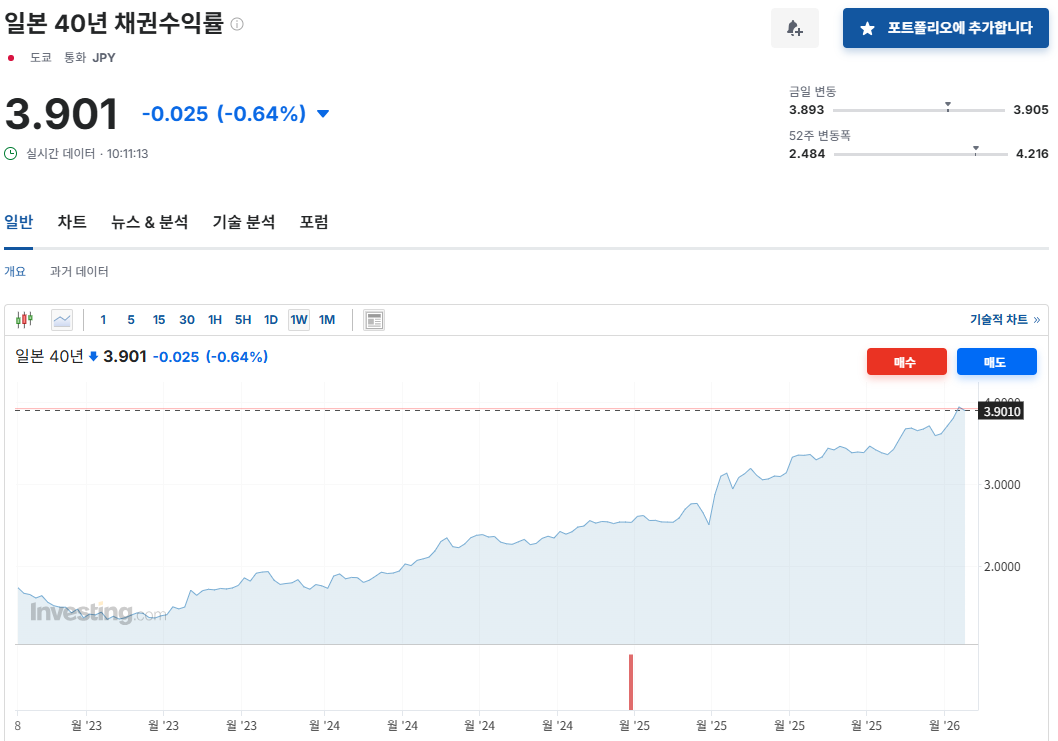
Task: Select the candlestick chart type icon
Action: pyautogui.click(x=24, y=318)
